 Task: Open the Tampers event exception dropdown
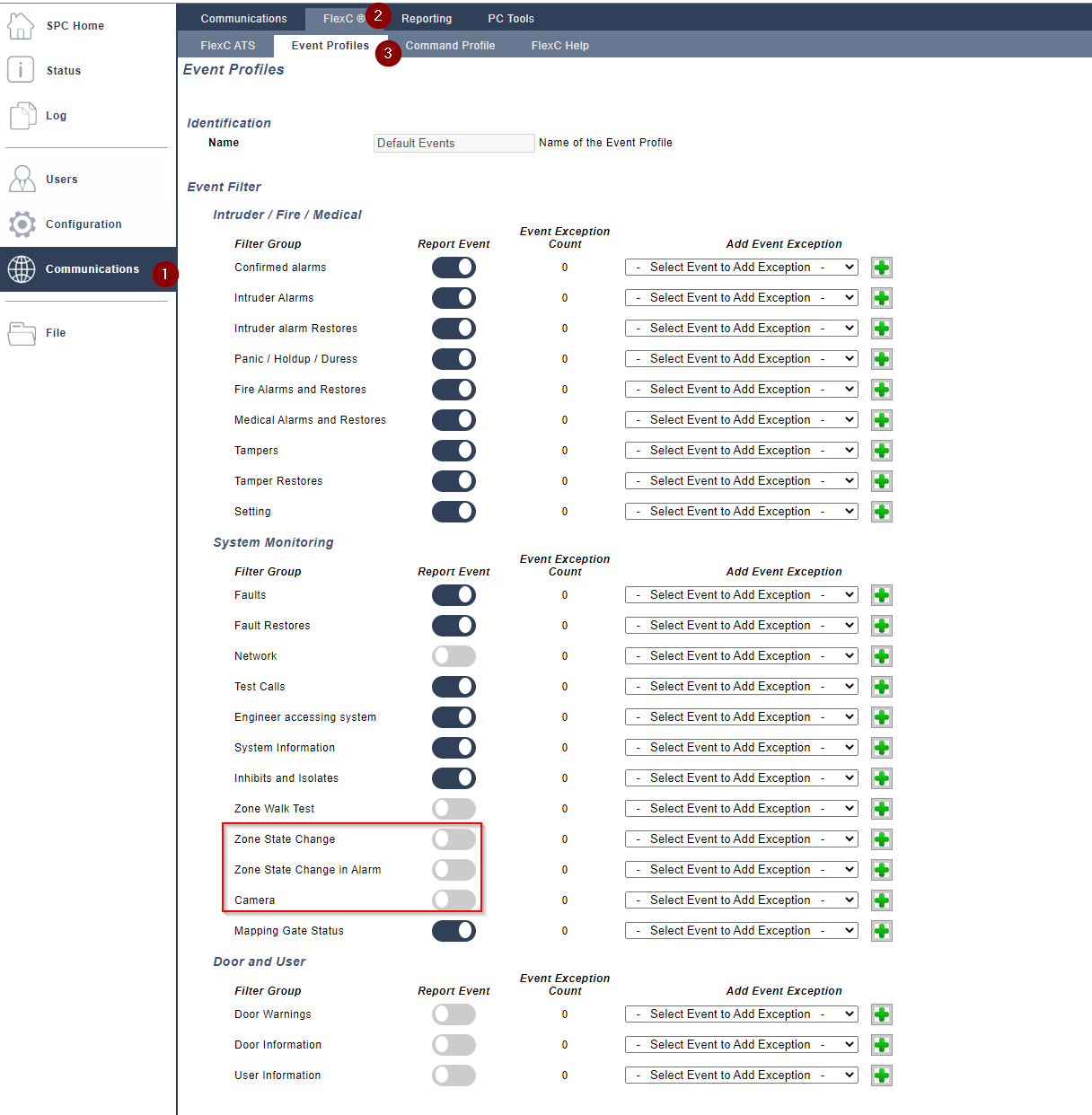pyautogui.click(x=741, y=450)
